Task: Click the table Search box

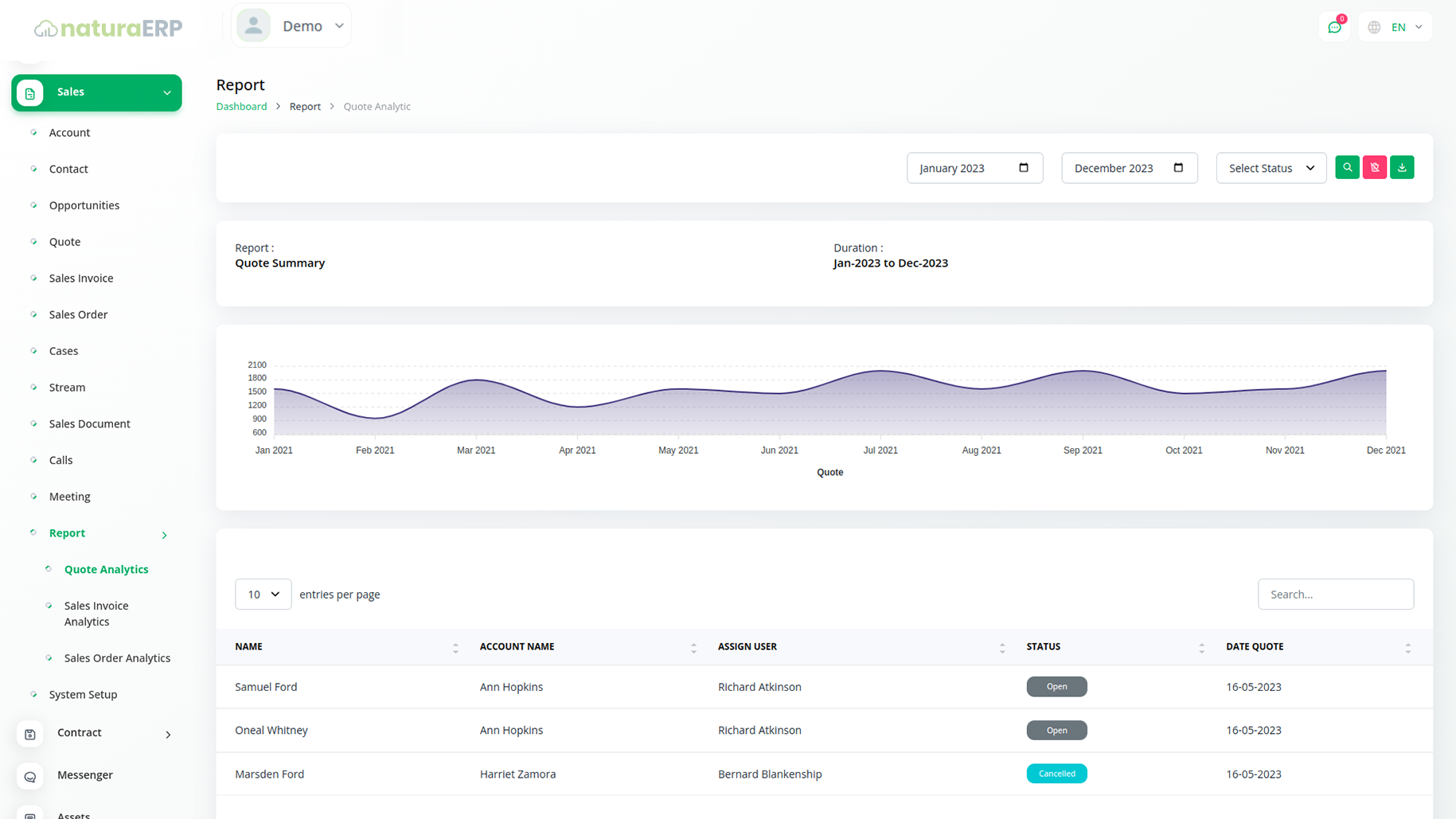Action: [x=1335, y=594]
